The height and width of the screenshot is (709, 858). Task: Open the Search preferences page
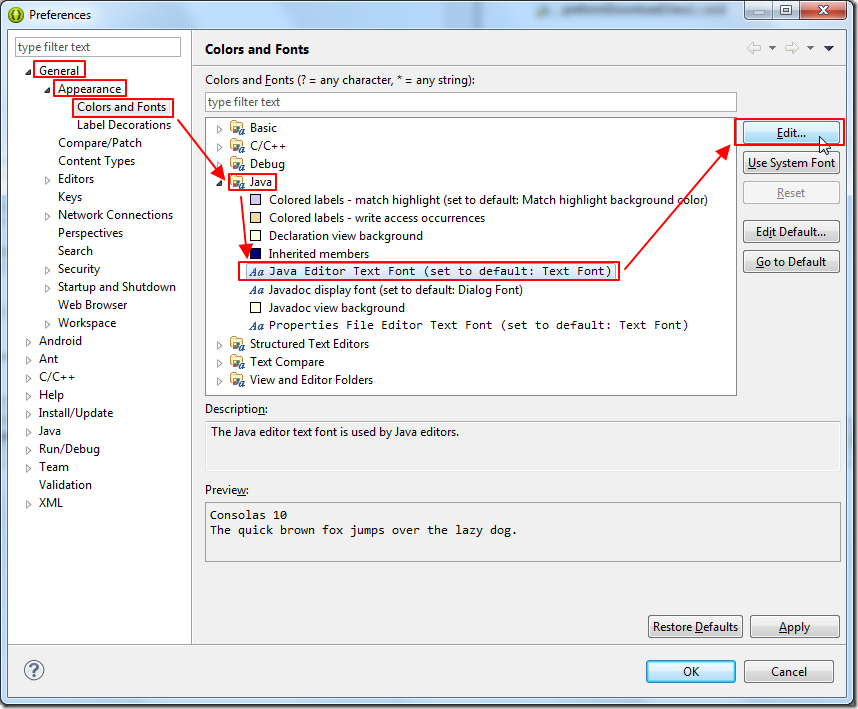click(76, 251)
